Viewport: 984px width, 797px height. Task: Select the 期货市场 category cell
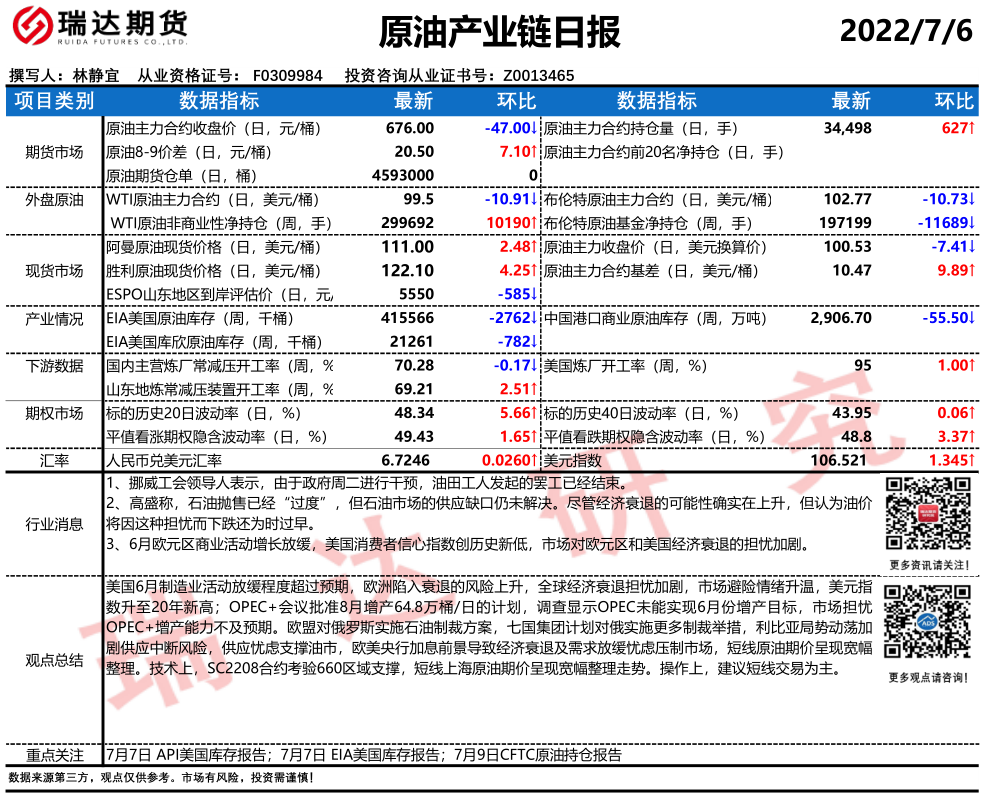click(54, 152)
